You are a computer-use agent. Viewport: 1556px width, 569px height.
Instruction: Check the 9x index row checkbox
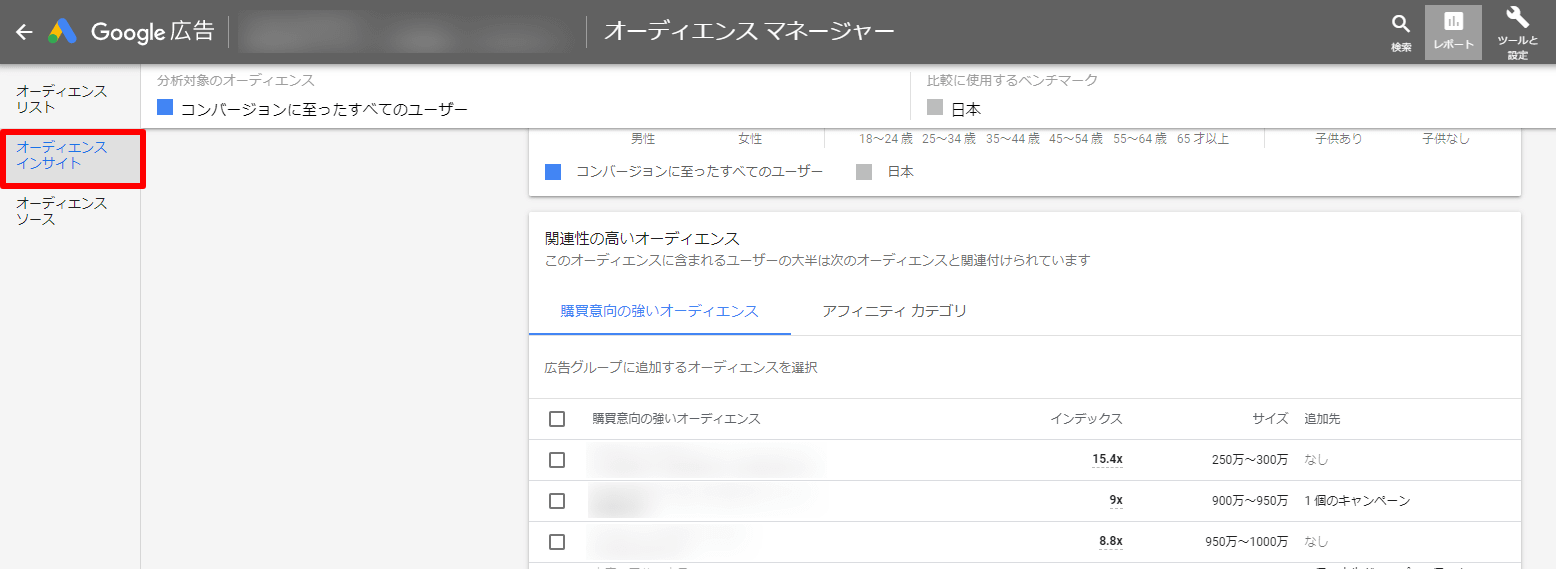[x=557, y=501]
